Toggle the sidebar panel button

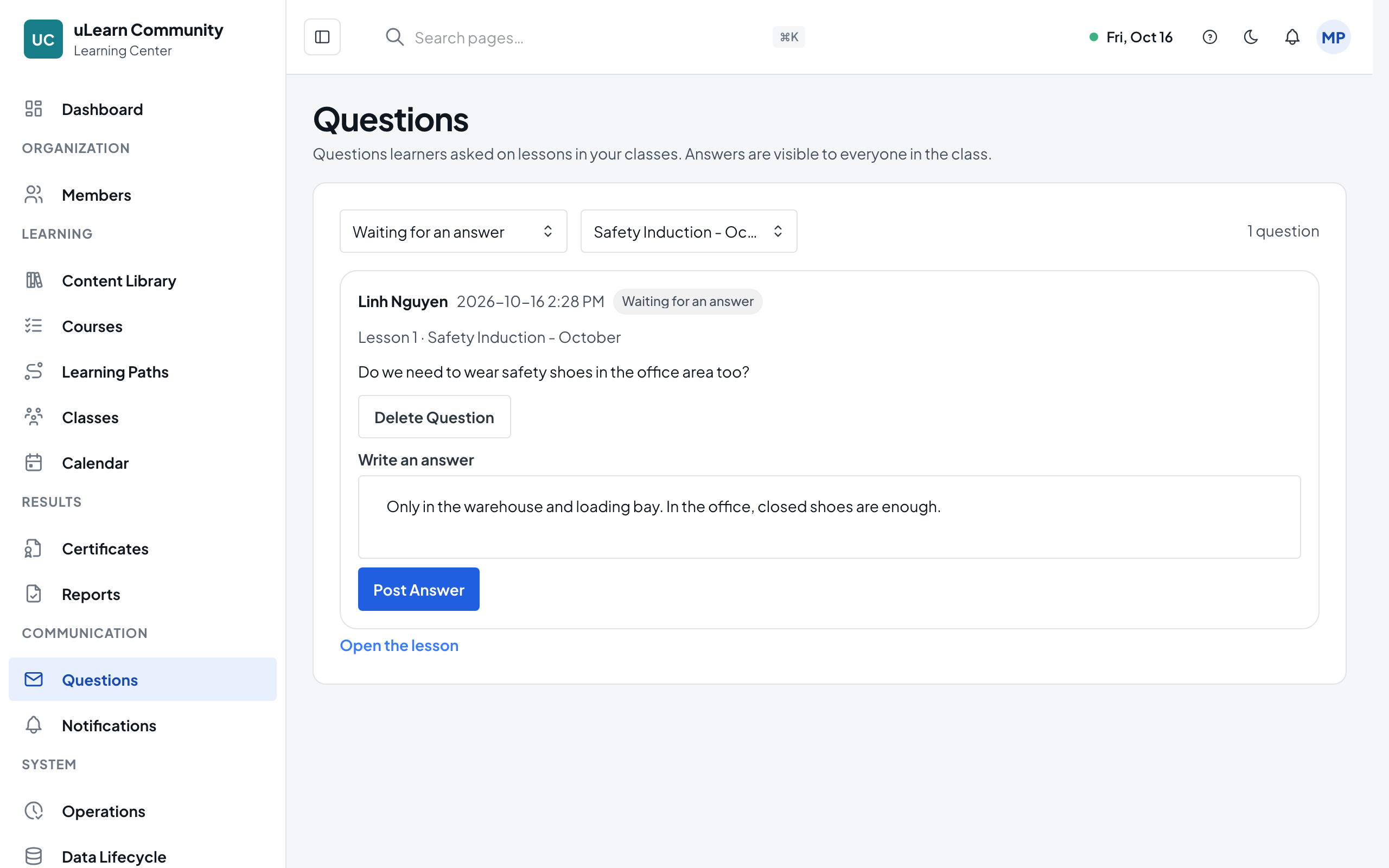(x=322, y=37)
